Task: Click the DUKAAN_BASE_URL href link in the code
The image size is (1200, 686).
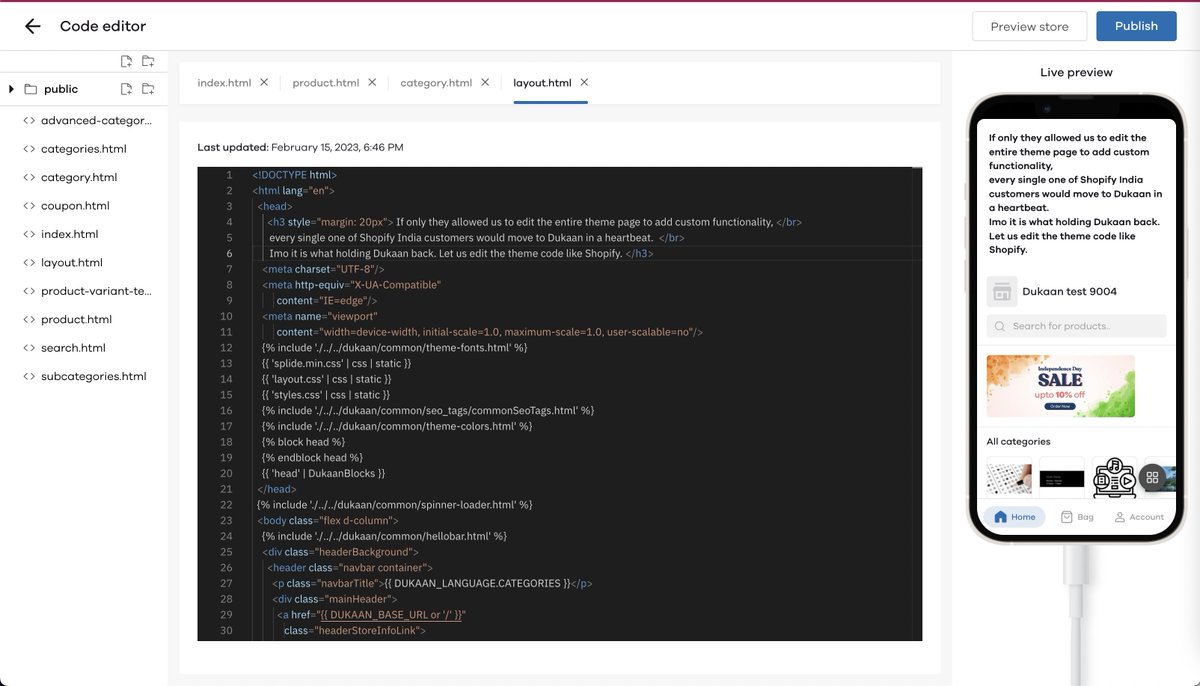Action: 390,615
